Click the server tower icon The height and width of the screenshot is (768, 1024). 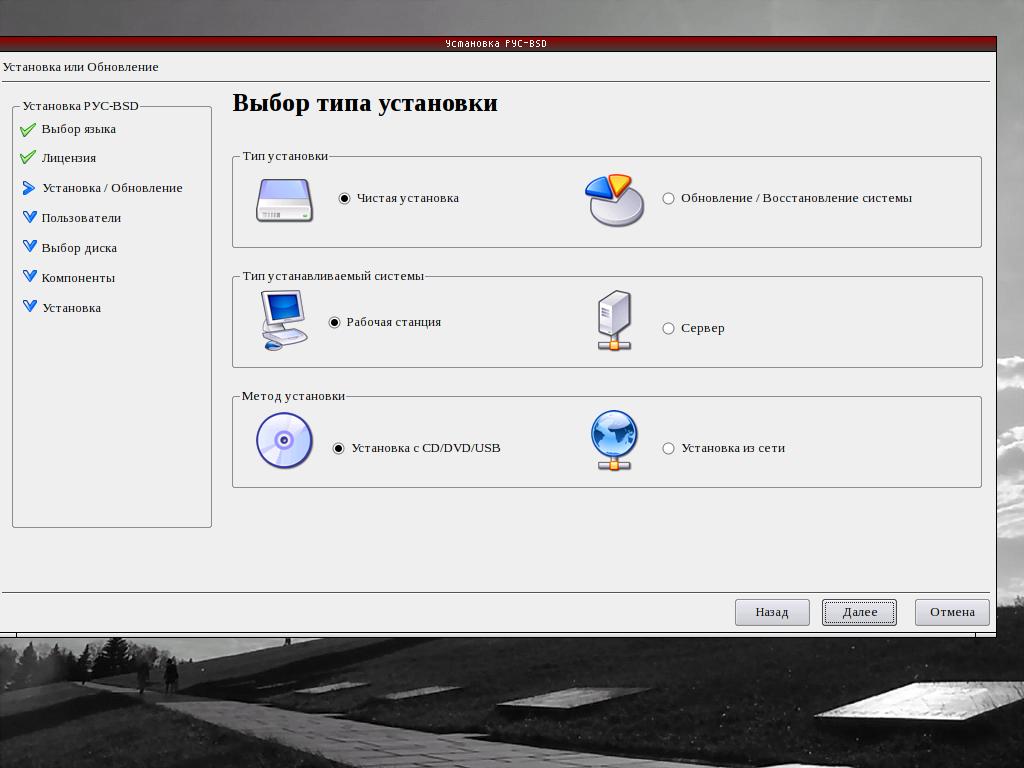point(615,320)
